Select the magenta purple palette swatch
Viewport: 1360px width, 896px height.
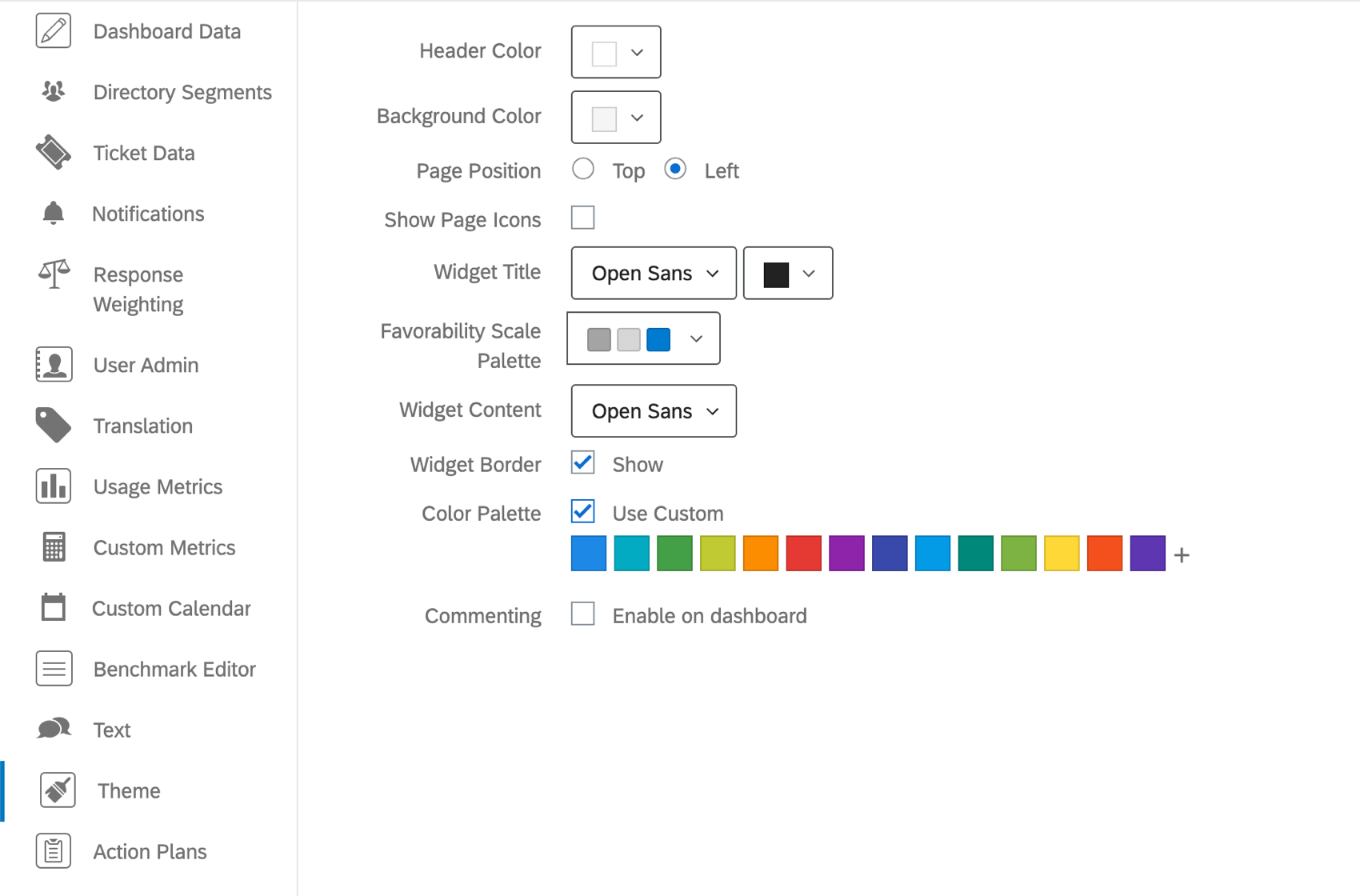coord(847,554)
